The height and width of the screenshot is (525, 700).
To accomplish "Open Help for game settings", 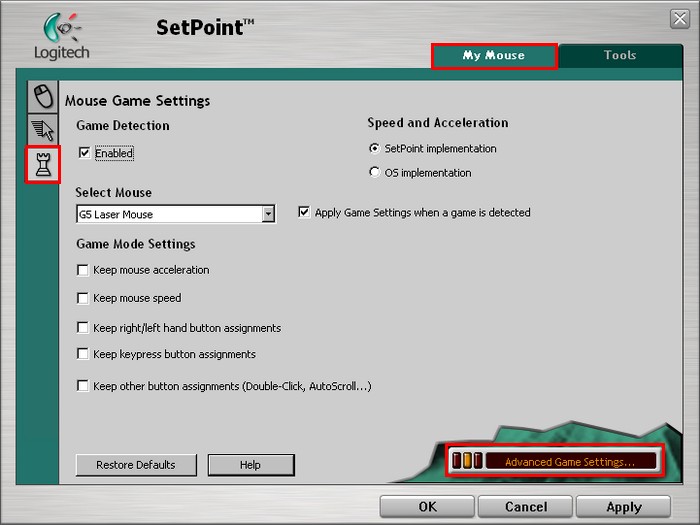I will tap(251, 465).
